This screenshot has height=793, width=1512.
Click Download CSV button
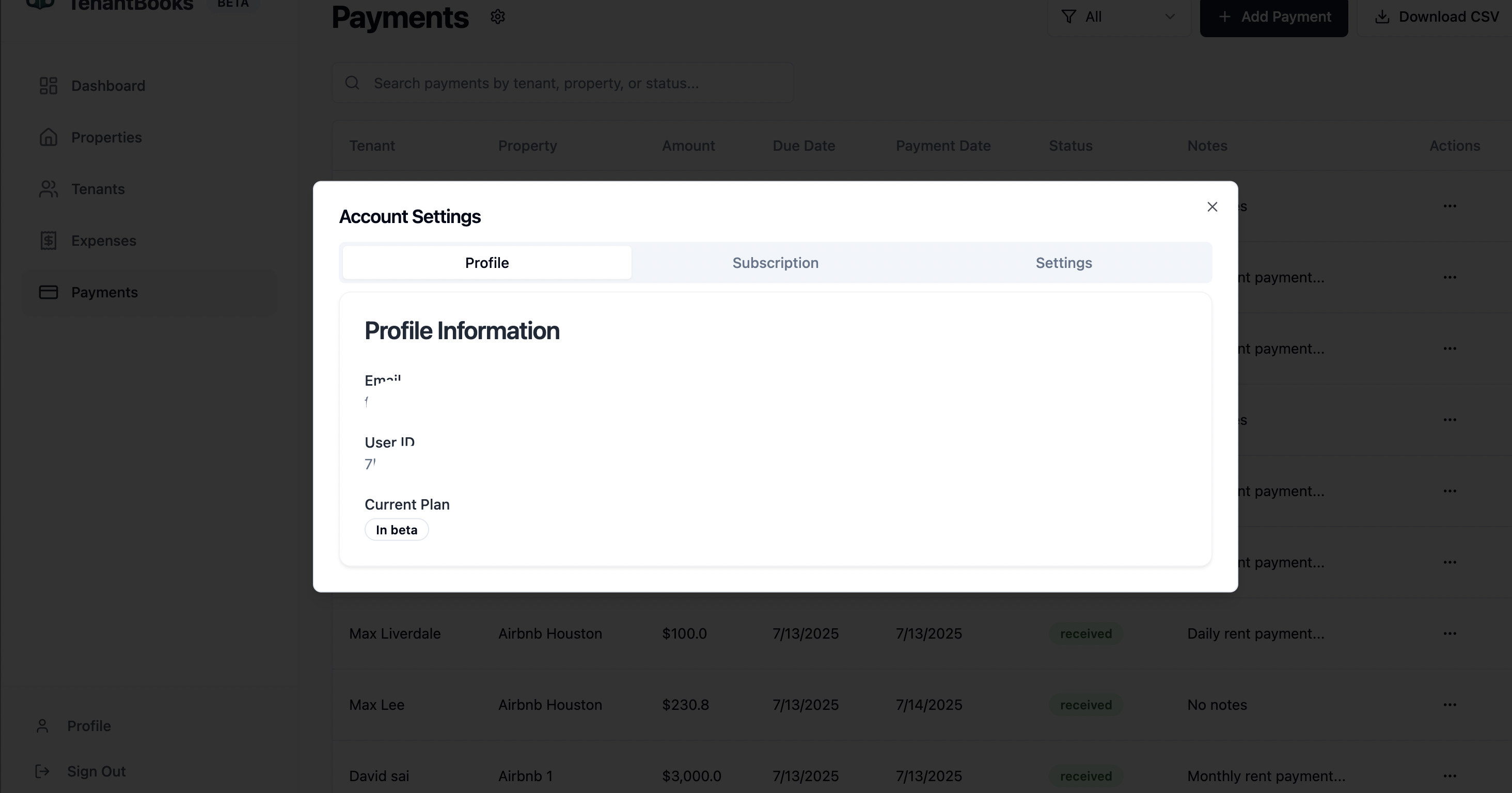pos(1436,17)
